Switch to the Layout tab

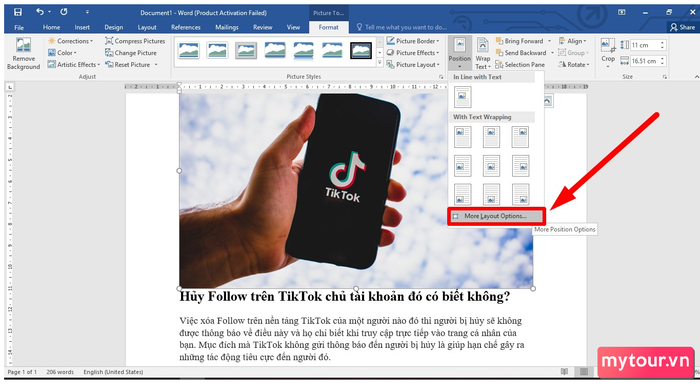click(147, 27)
